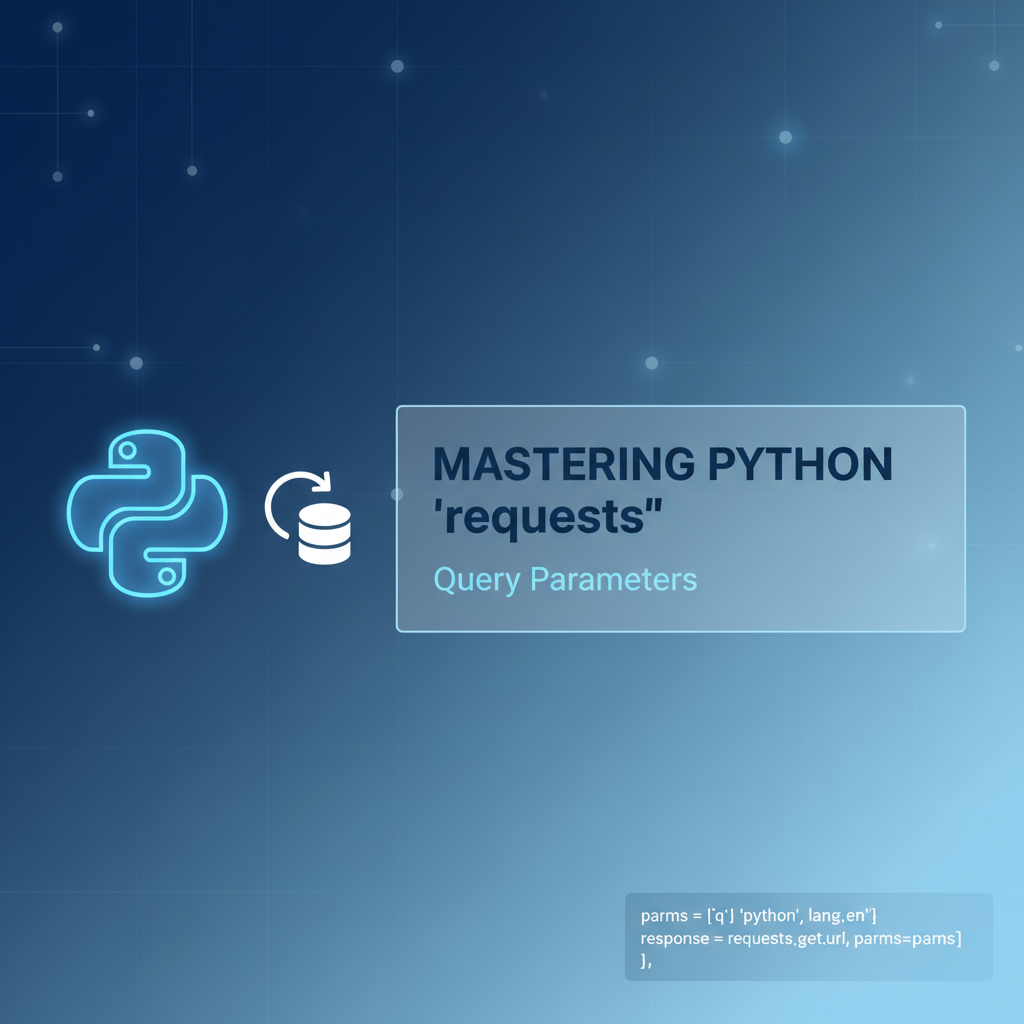
Task: Click the database cylinder icon
Action: 325,535
